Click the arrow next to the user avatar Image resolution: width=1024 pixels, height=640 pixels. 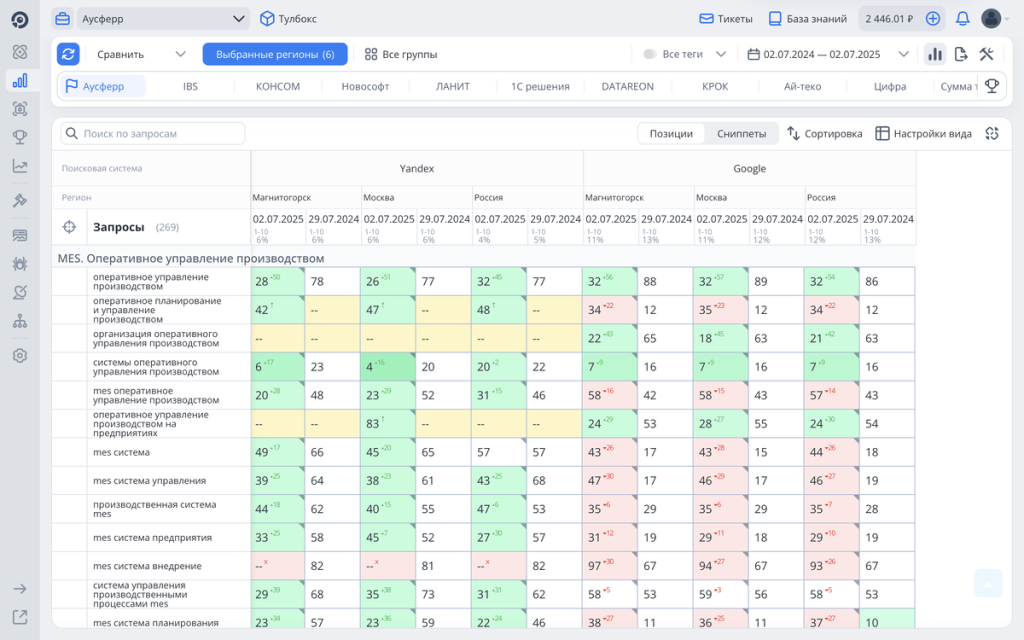(x=1007, y=19)
